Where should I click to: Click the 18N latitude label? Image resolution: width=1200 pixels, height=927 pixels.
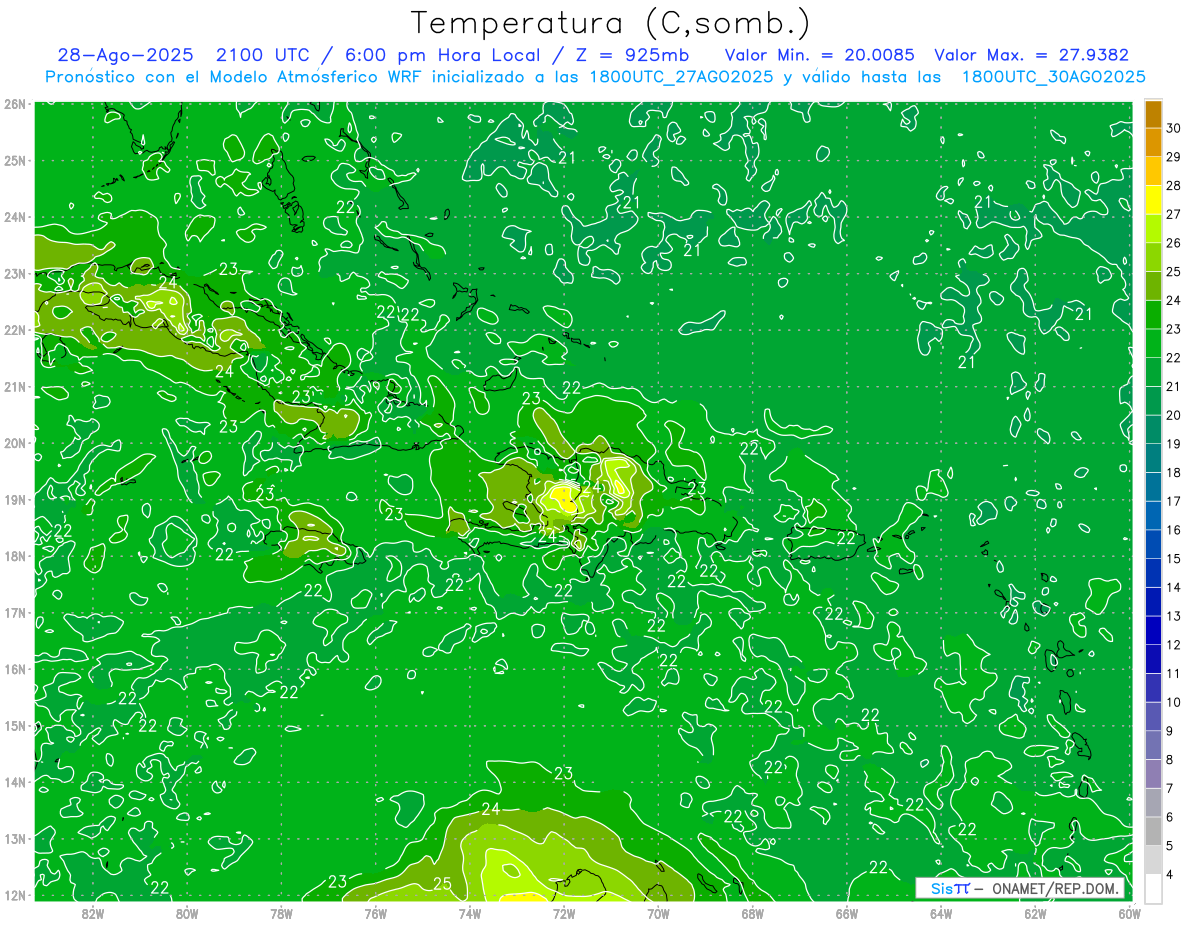click(14, 556)
